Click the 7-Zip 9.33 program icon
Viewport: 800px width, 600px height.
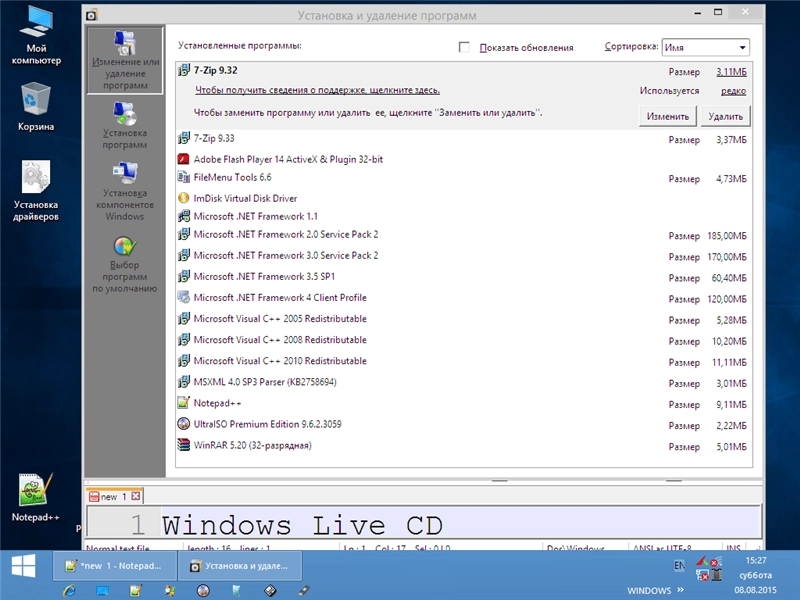click(x=184, y=138)
